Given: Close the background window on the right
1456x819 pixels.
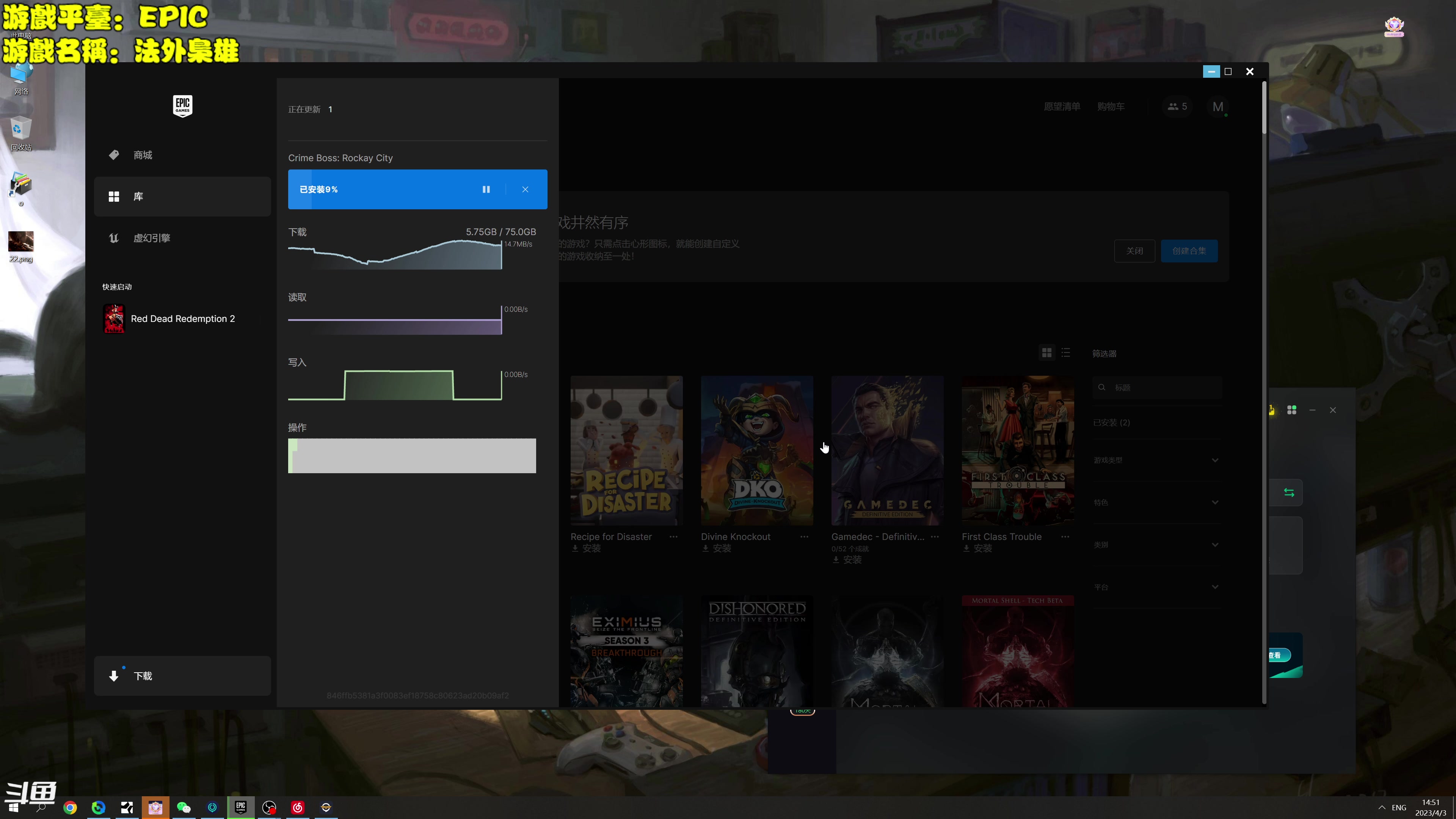Looking at the screenshot, I should [x=1333, y=410].
